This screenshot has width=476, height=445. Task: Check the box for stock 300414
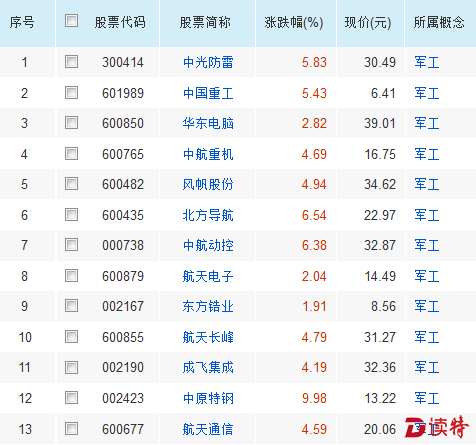coord(71,62)
